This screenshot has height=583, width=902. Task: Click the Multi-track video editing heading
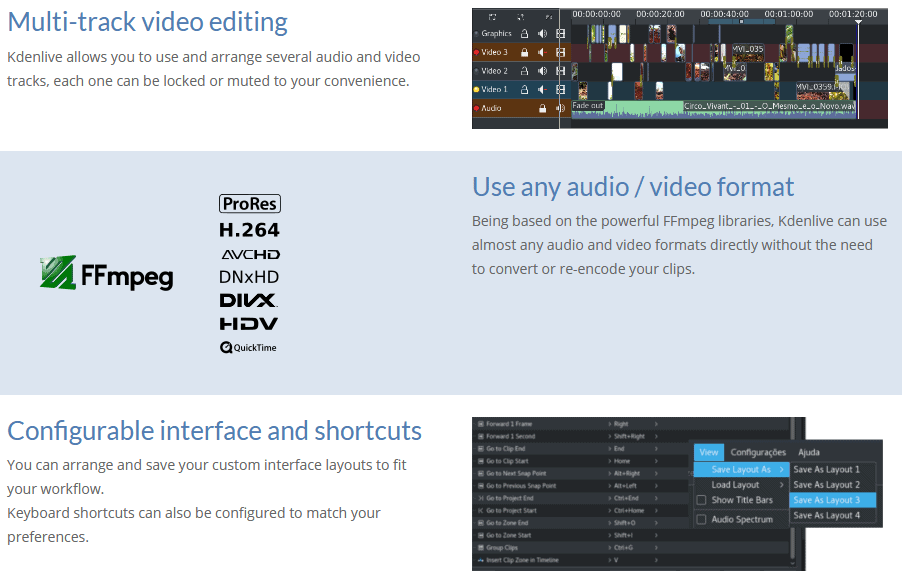point(147,22)
